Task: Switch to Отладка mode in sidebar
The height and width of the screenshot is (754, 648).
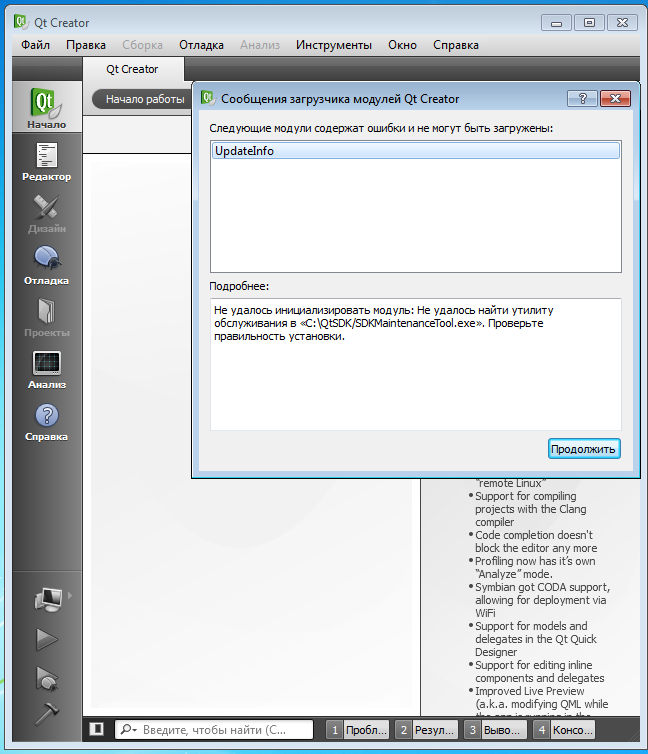Action: click(47, 266)
